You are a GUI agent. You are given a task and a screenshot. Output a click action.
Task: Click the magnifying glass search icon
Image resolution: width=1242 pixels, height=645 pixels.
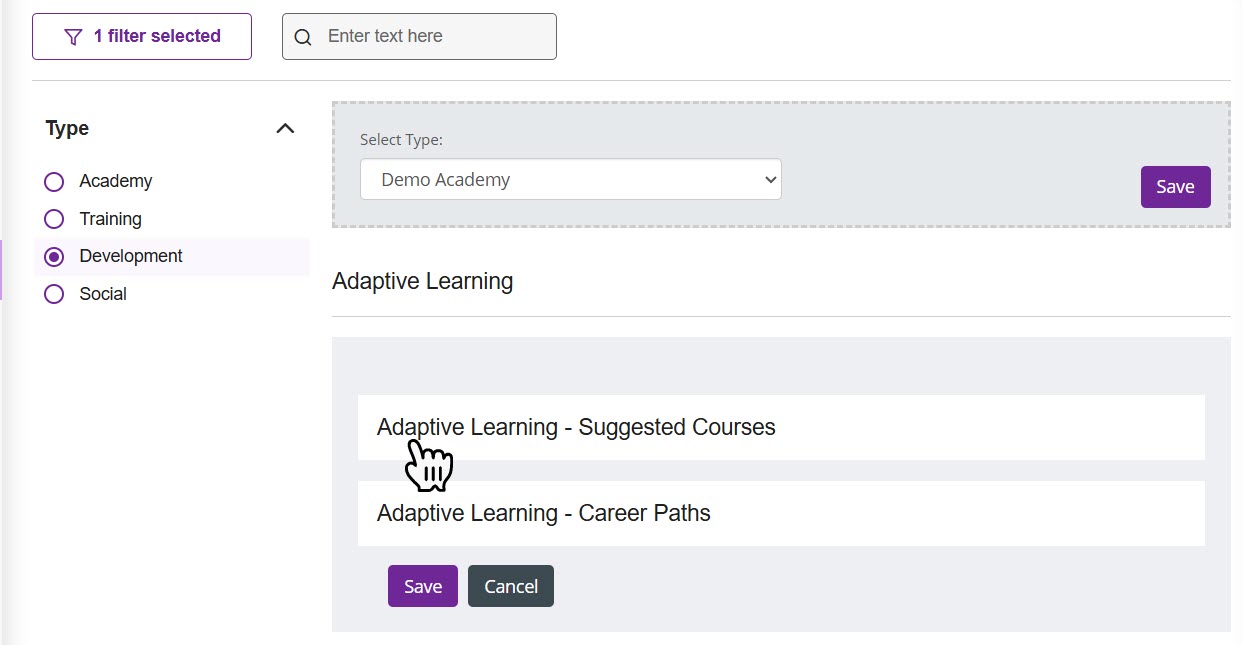(x=303, y=36)
